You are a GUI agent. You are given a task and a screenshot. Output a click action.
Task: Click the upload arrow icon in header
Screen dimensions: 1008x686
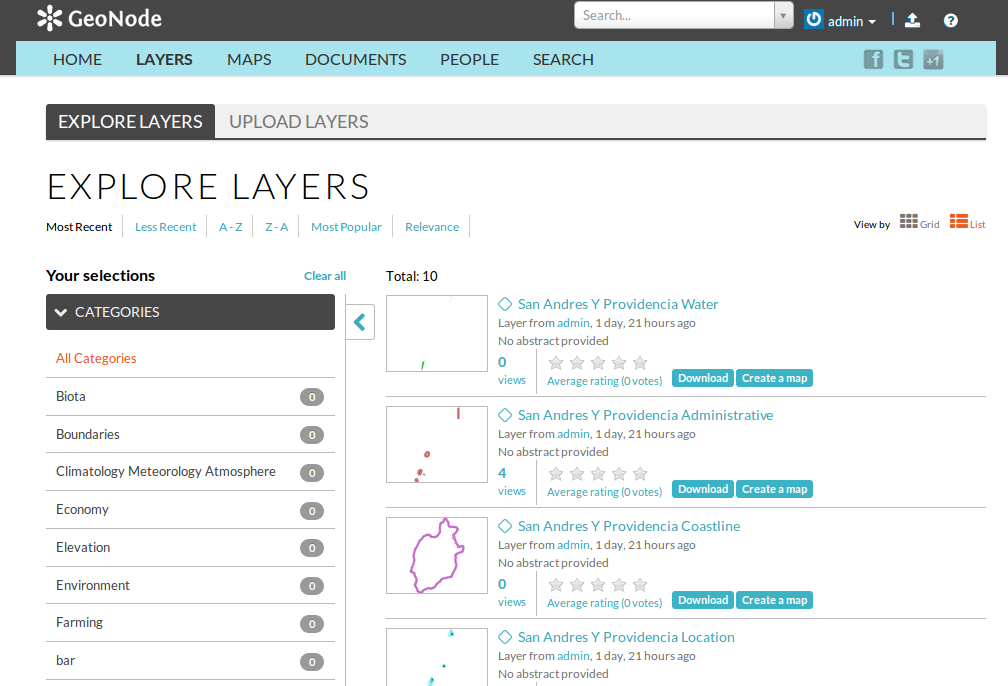click(912, 21)
